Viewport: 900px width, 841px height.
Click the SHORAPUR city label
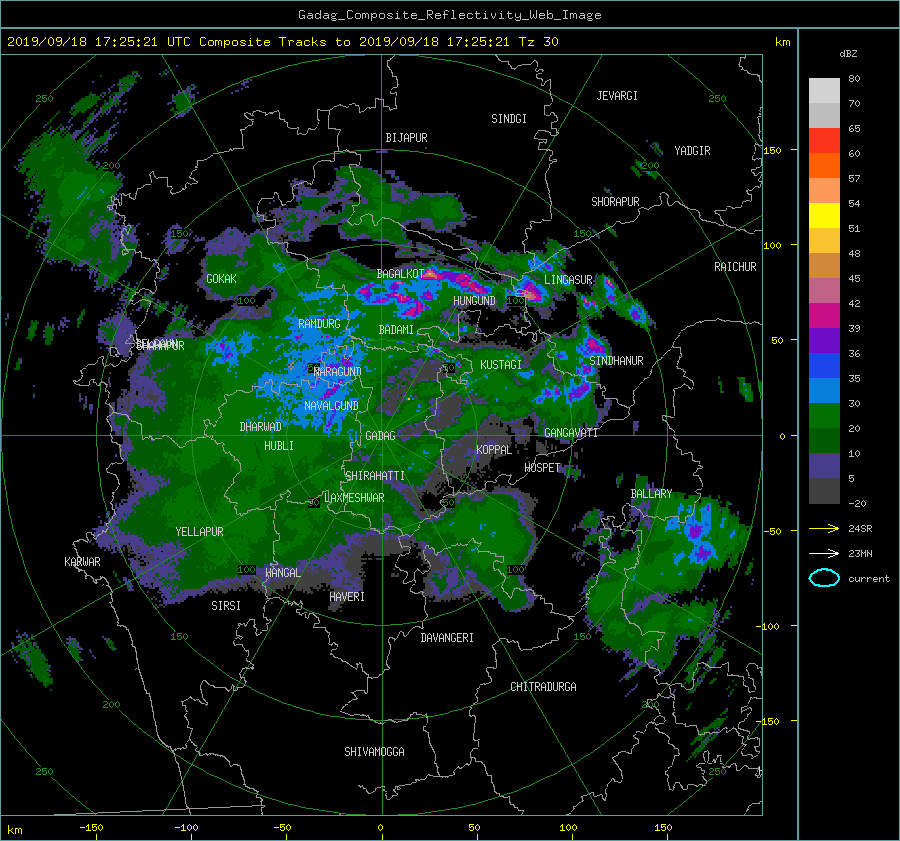(x=615, y=202)
